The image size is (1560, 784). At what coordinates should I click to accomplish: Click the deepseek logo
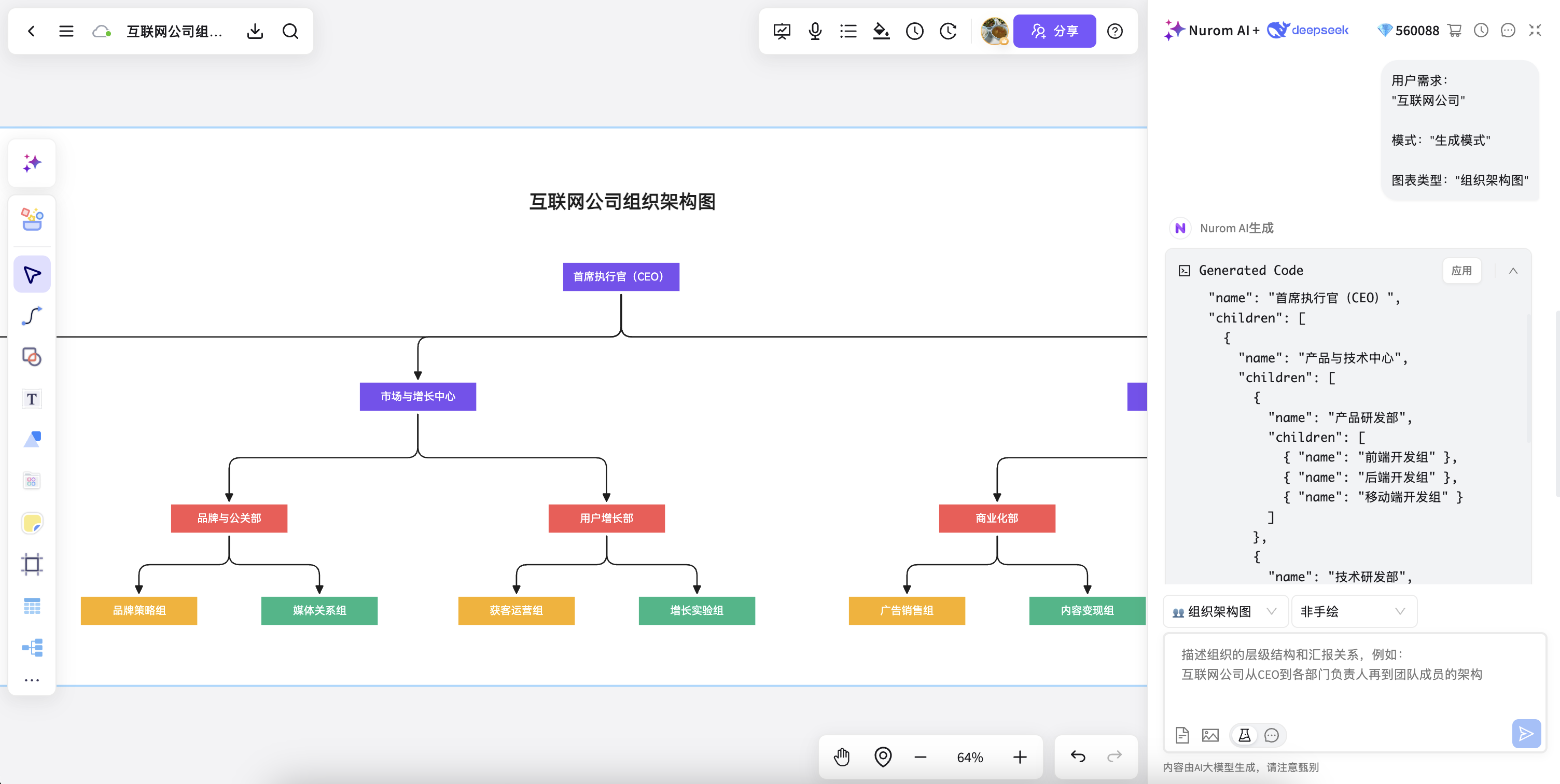click(x=1307, y=30)
